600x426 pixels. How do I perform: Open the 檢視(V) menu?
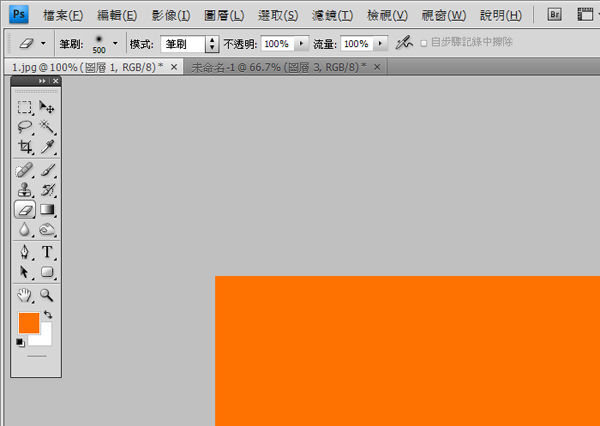point(387,16)
